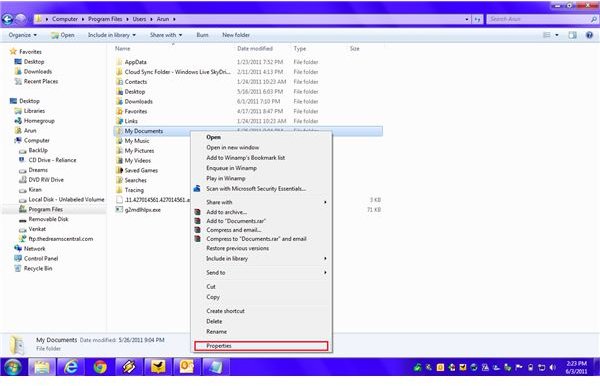This screenshot has height=386, width=600.
Task: Click Users in the address breadcrumb
Action: click(139, 19)
